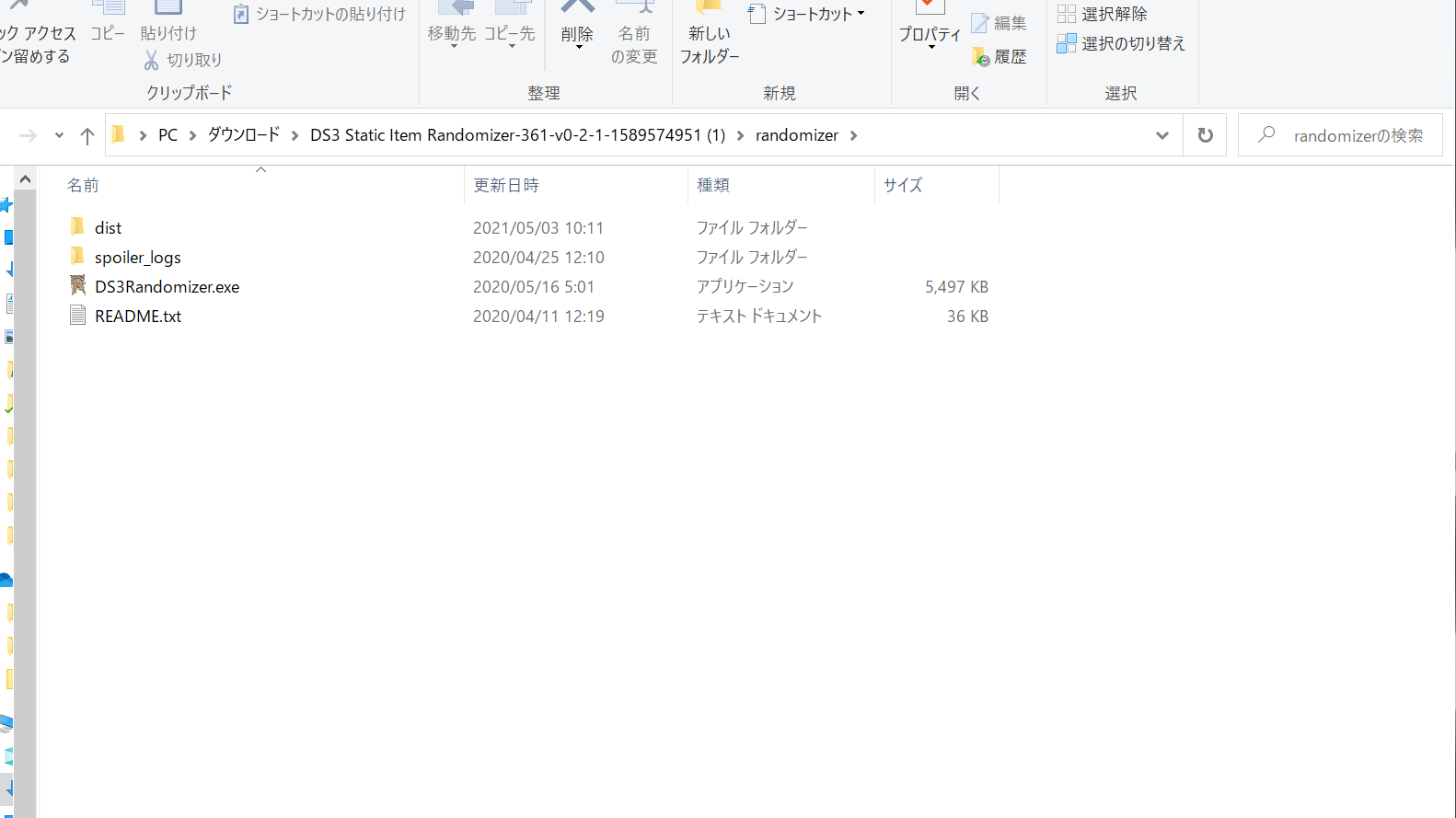Viewport: 1456px width, 818px height.
Task: Click type テキスト ドキュメント cell
Action: [x=759, y=316]
